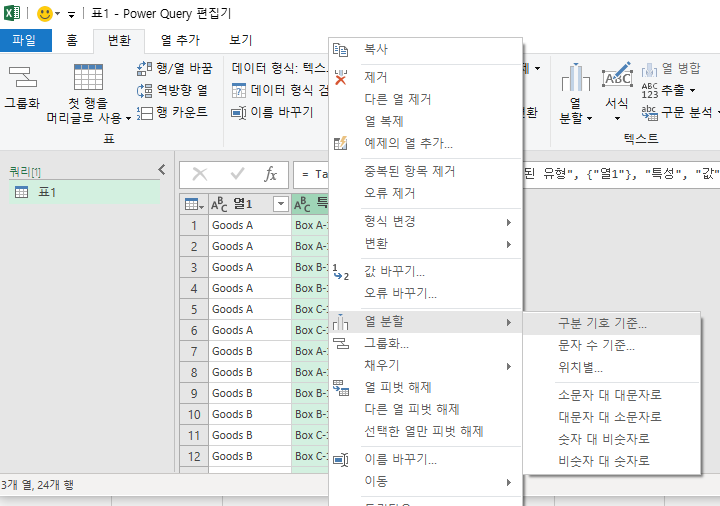Click ribbon 이름 바꾸기 button
Viewport: 720px width, 506px height.
click(x=272, y=112)
